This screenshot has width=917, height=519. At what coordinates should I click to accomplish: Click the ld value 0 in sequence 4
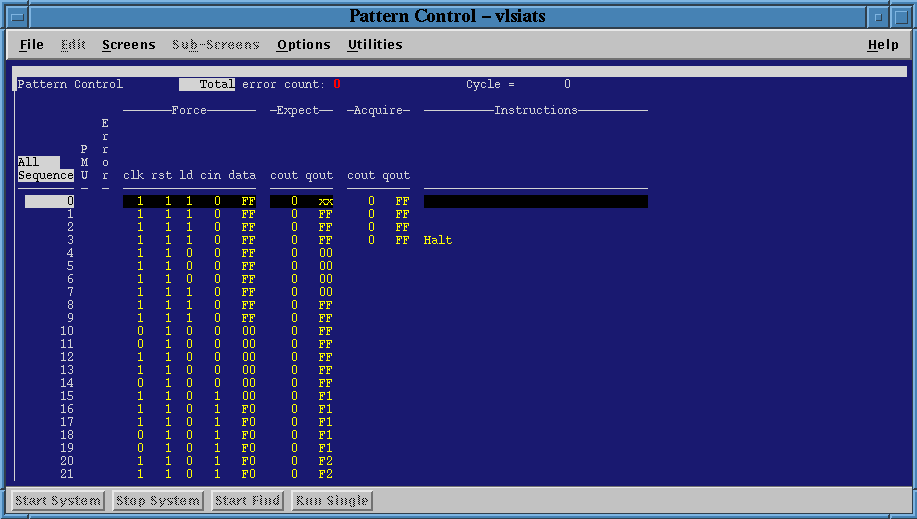(189, 253)
